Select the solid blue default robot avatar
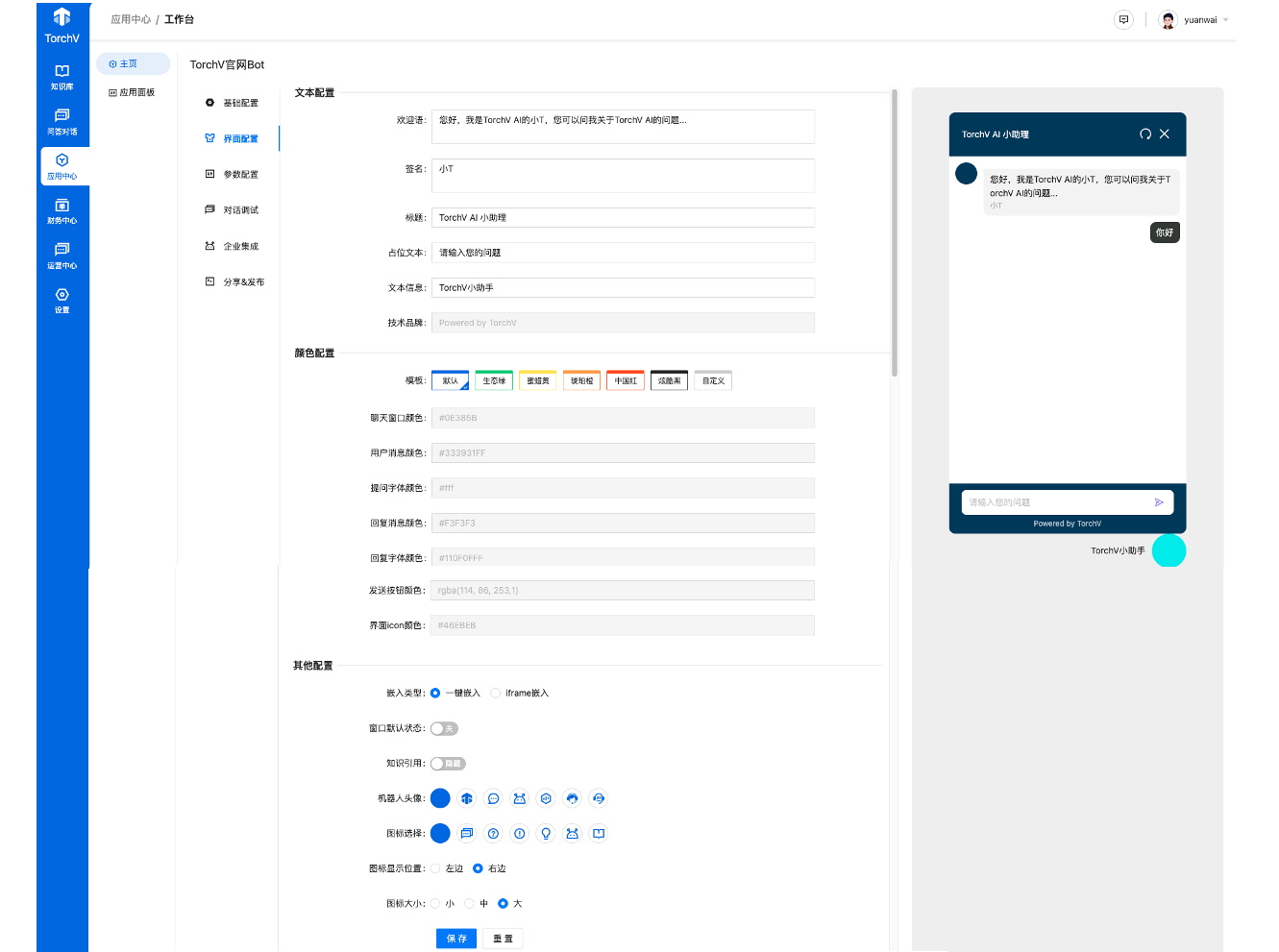Screen dimensions: 1279x952 [440, 798]
